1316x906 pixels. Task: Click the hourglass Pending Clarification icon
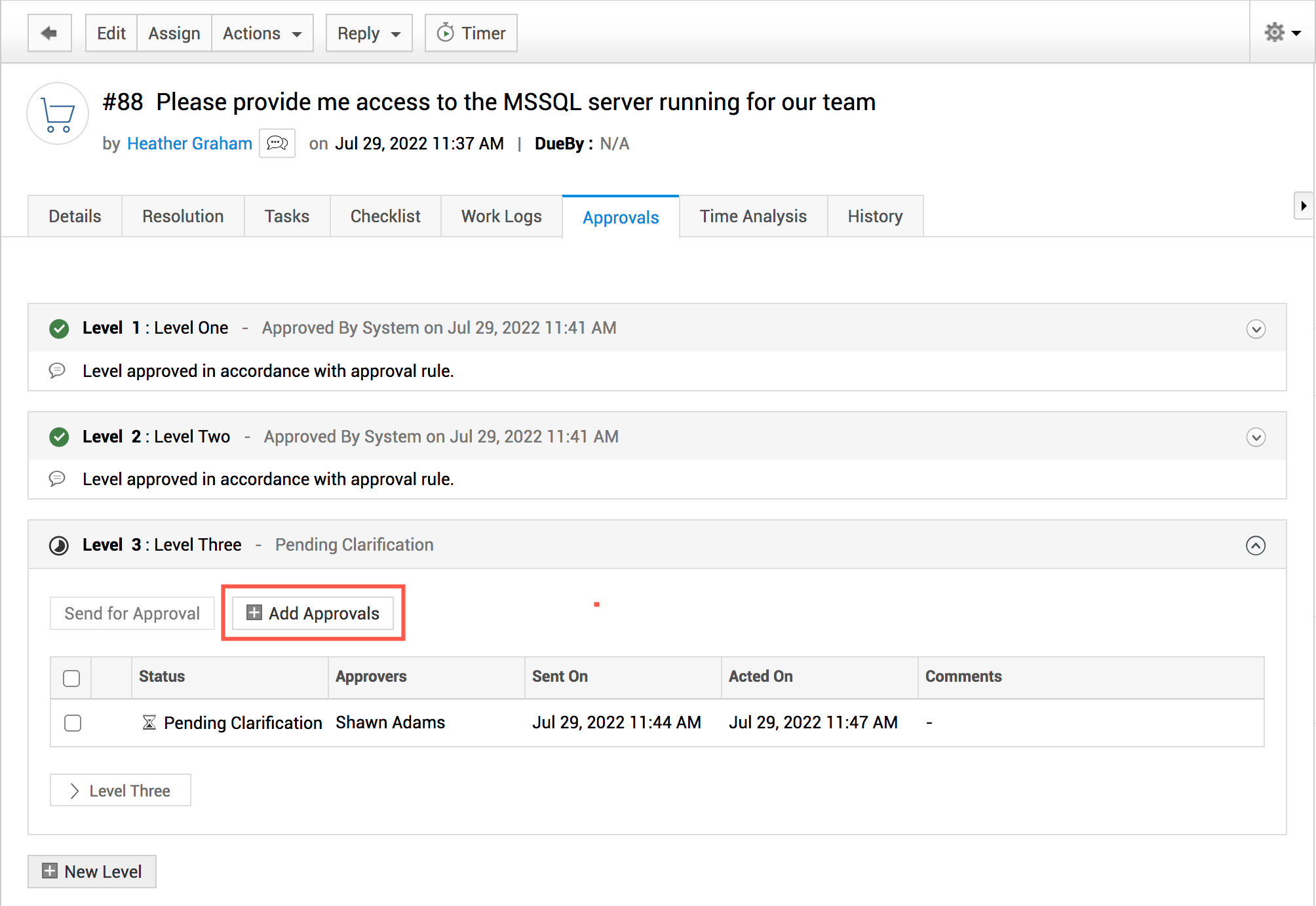[x=149, y=722]
